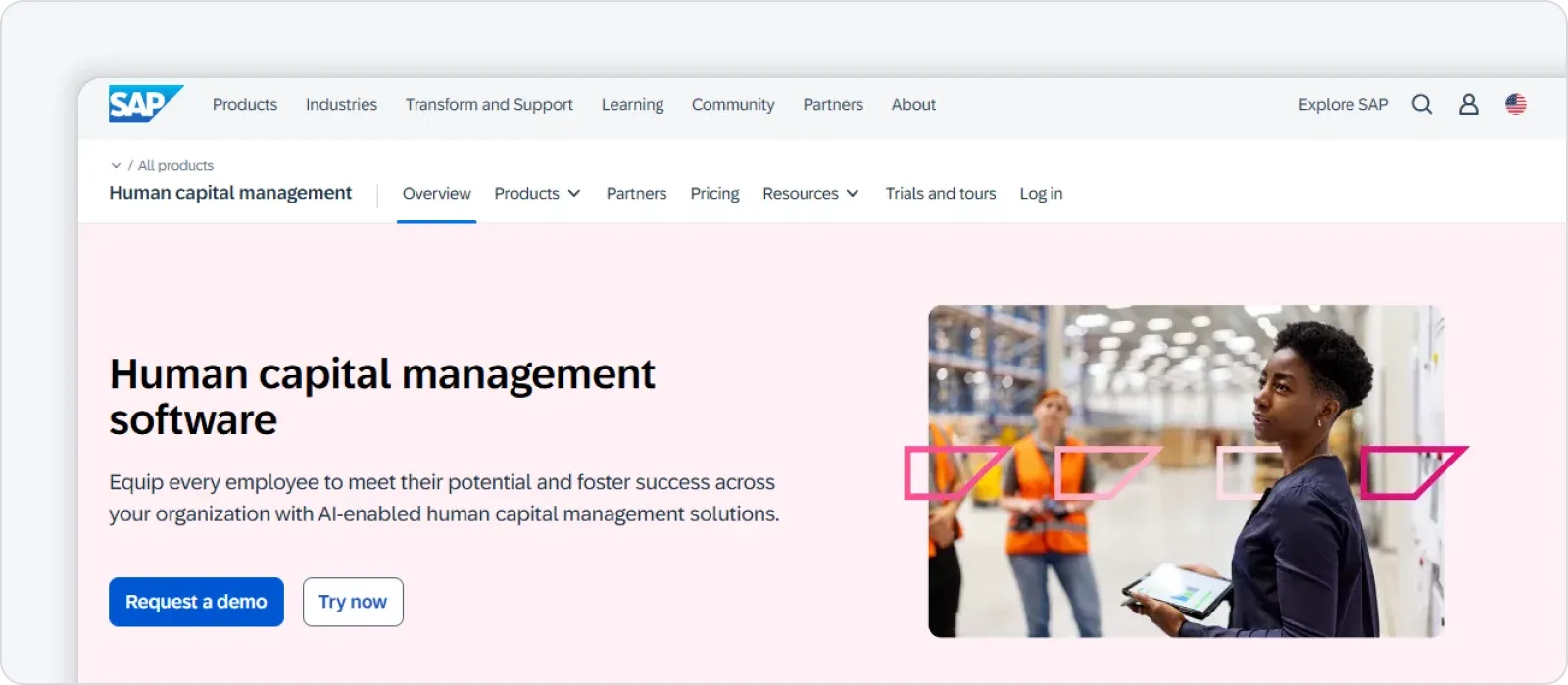Click the warehouse workers hero image
This screenshot has width=1568, height=685.
pyautogui.click(x=1186, y=471)
